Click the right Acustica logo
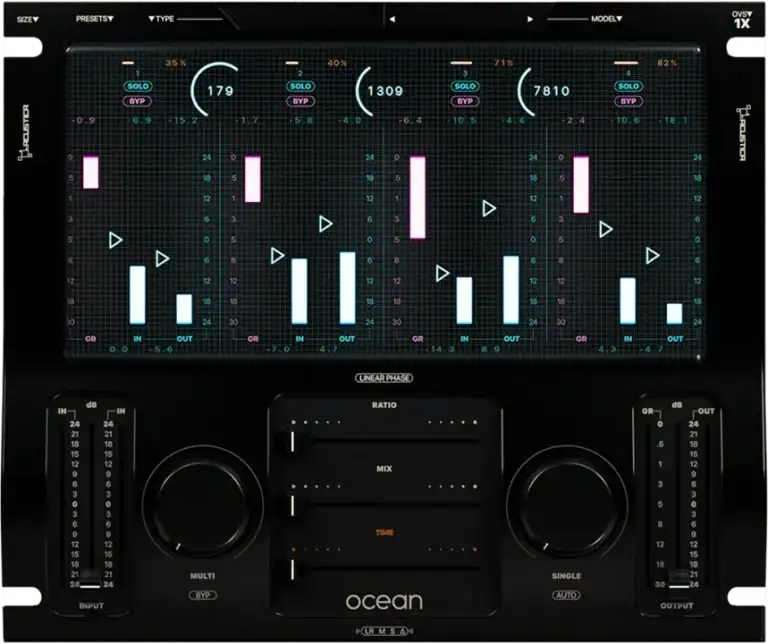The width and height of the screenshot is (768, 644). pos(743,132)
